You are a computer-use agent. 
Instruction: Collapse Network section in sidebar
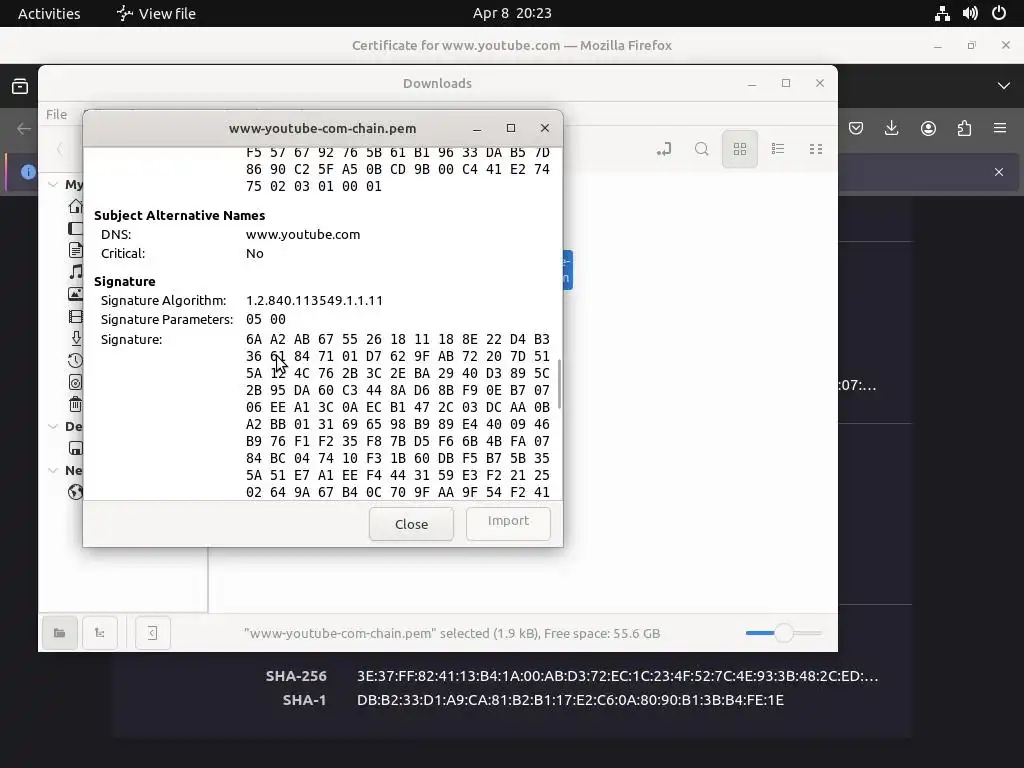(x=53, y=470)
